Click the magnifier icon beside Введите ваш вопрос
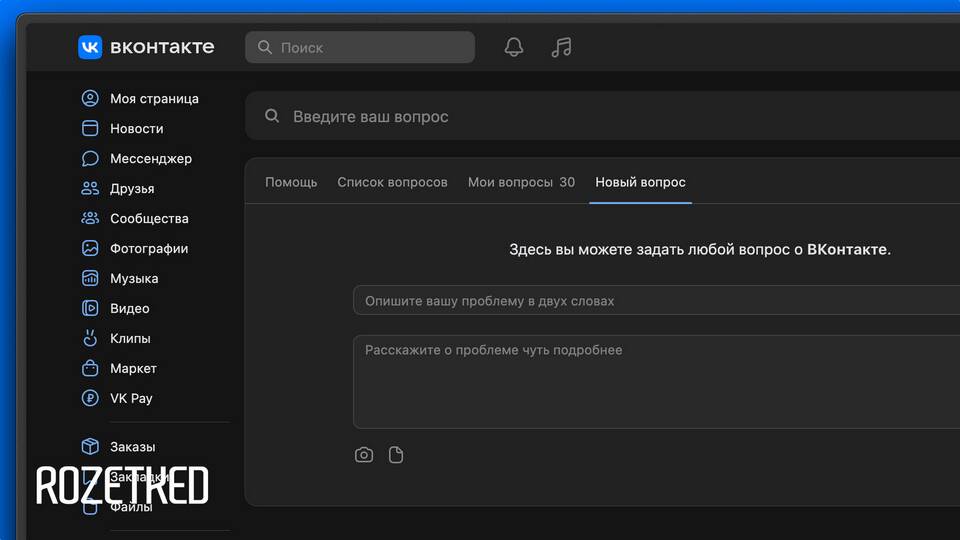 (272, 116)
